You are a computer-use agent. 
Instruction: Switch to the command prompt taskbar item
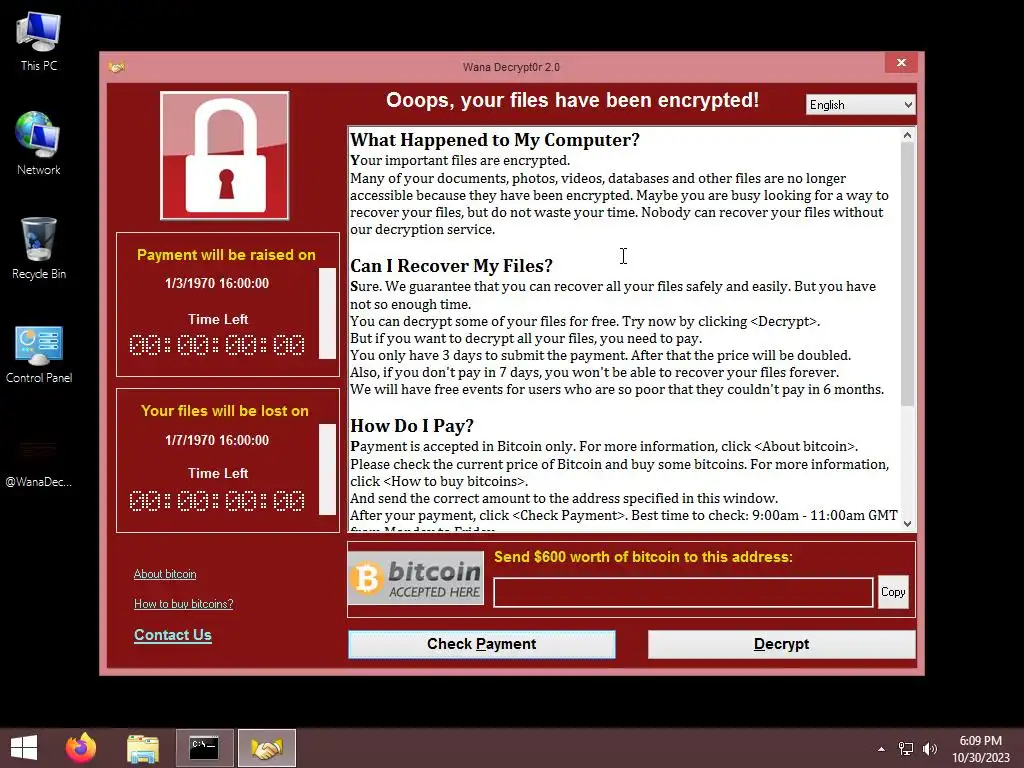coord(204,748)
